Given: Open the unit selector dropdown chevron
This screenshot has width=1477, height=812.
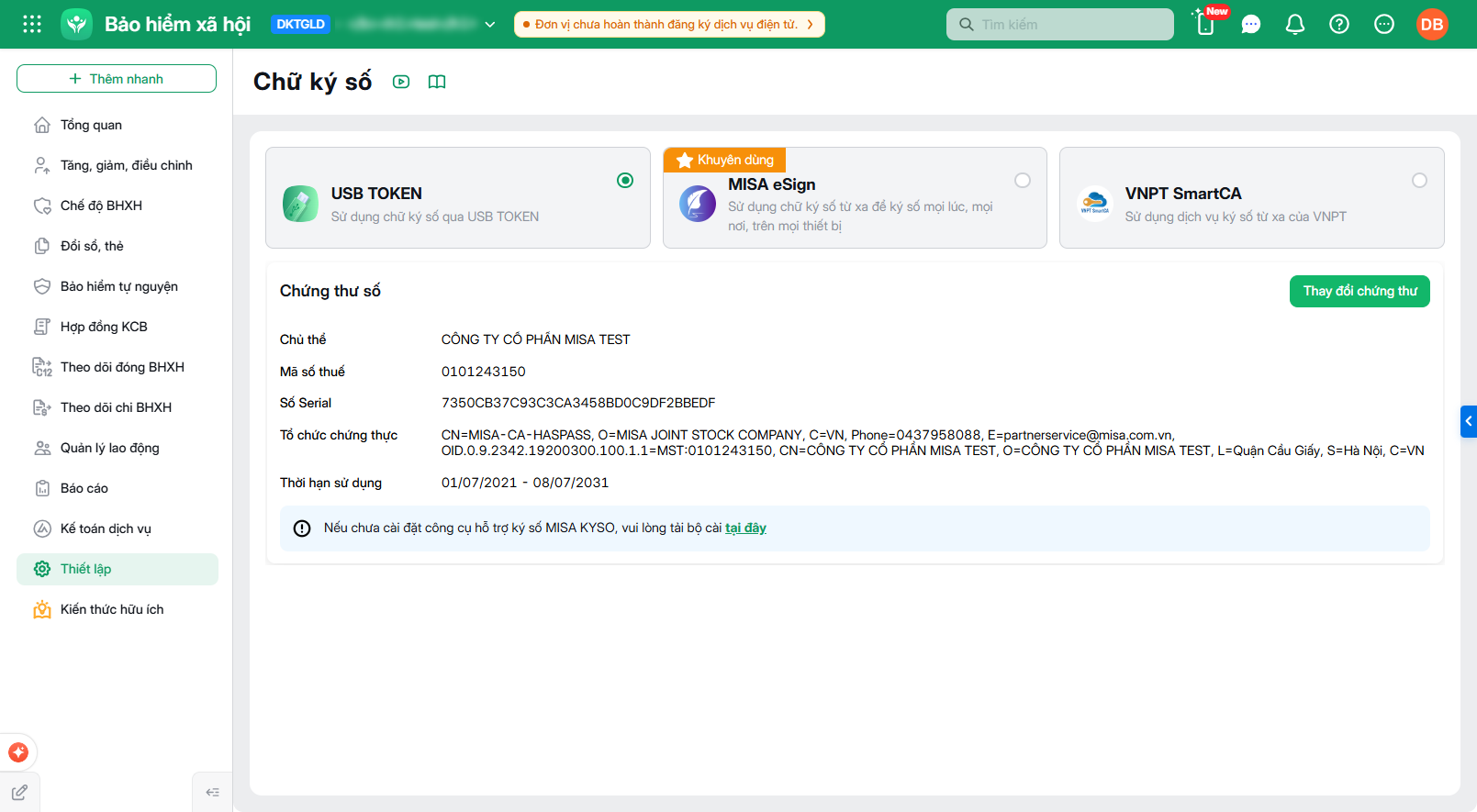Looking at the screenshot, I should point(490,25).
